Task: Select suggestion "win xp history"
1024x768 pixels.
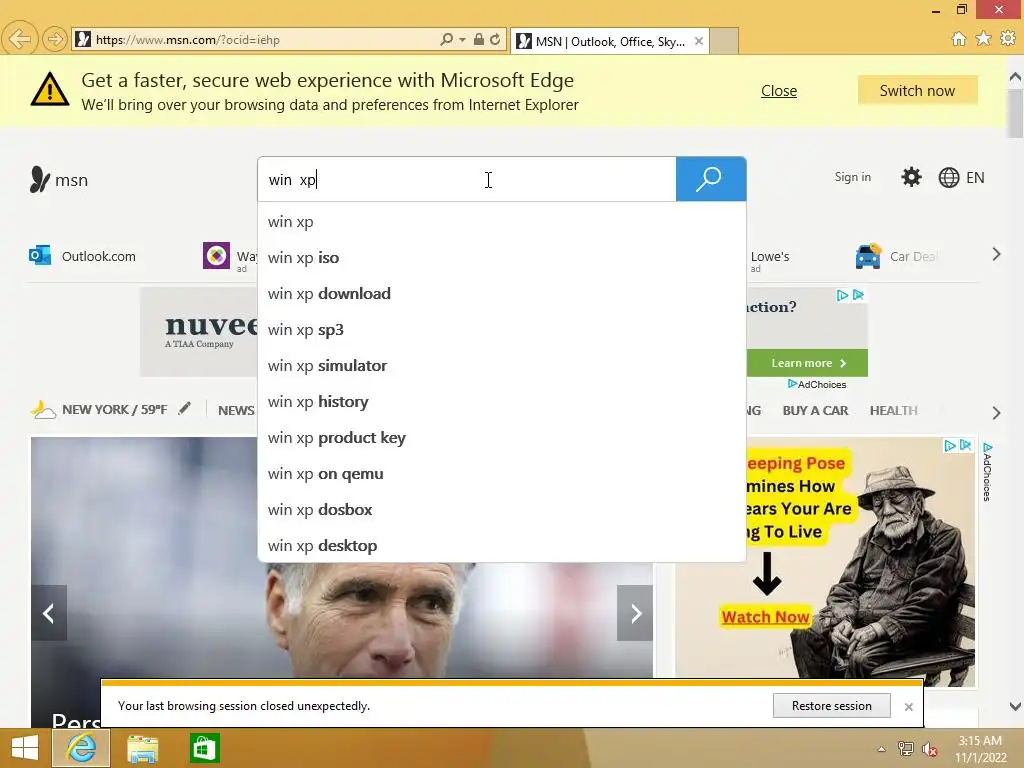Action: [x=502, y=402]
